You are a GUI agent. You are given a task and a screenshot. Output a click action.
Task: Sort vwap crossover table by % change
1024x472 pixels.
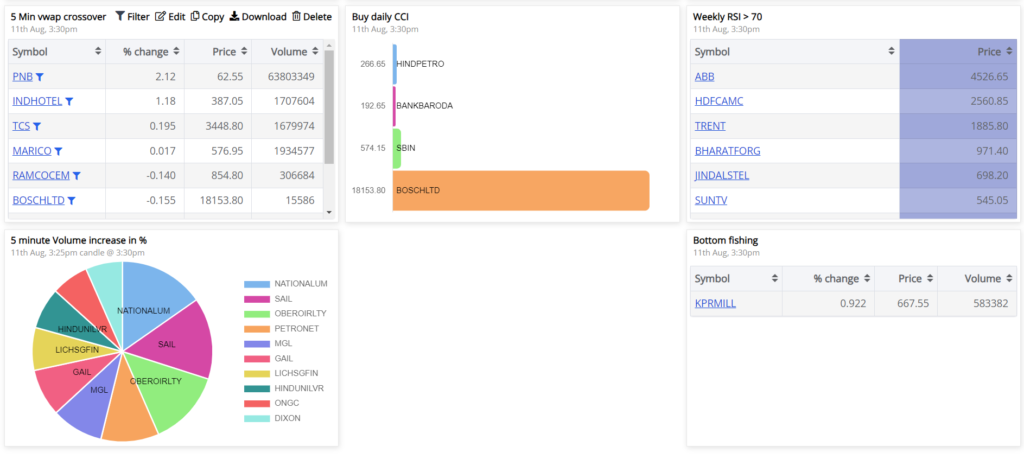tap(150, 51)
